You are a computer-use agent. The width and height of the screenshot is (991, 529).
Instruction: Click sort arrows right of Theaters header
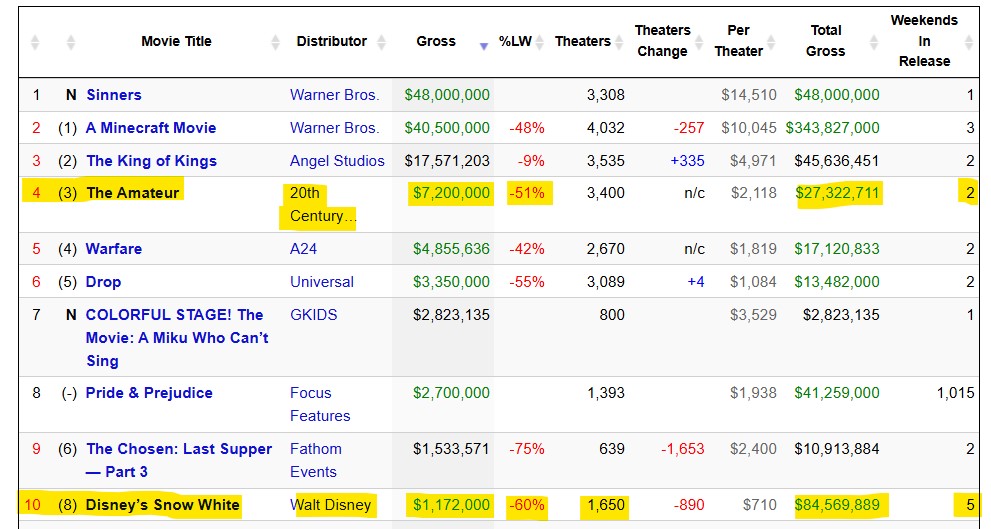tap(621, 42)
